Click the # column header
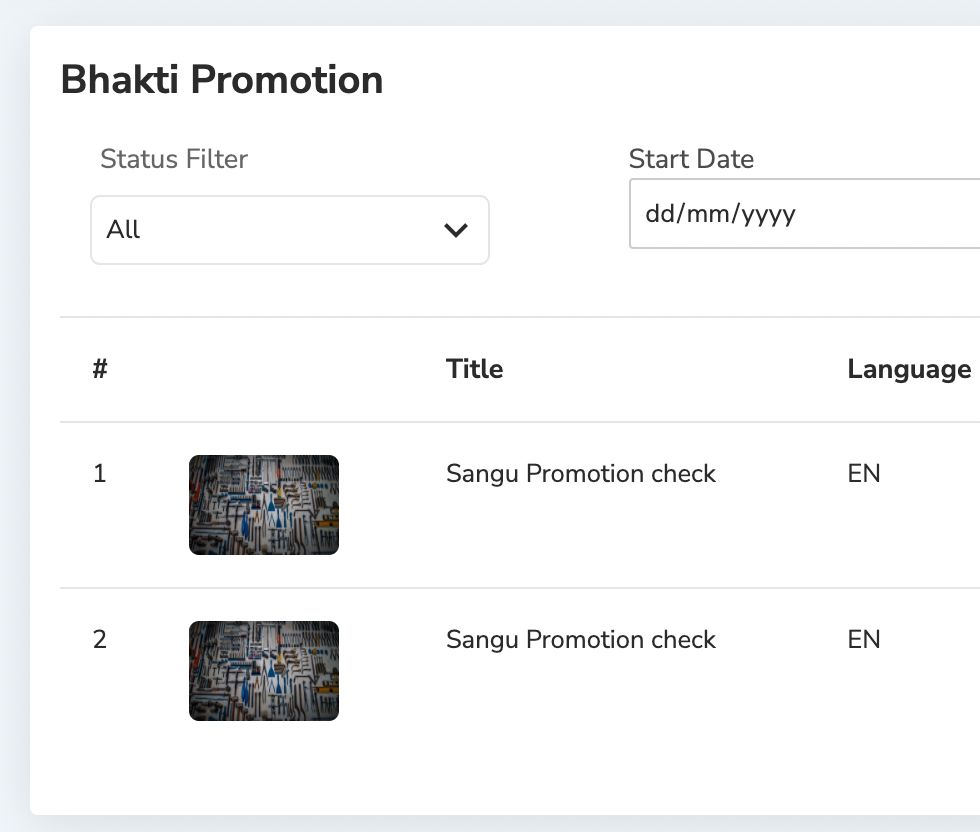This screenshot has width=980, height=832. (x=100, y=369)
